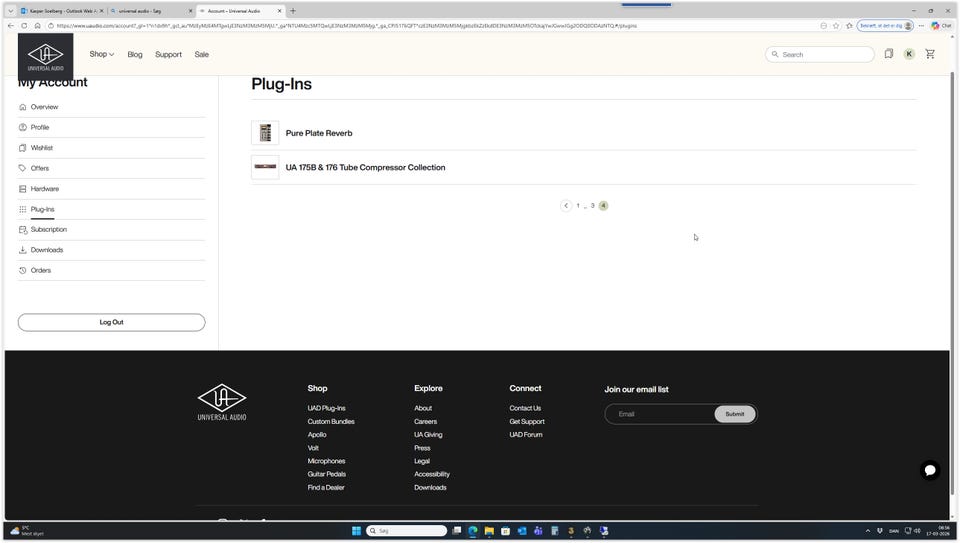Close the Account - Universal Audio tab
Image resolution: width=960 pixels, height=543 pixels.
[280, 10]
